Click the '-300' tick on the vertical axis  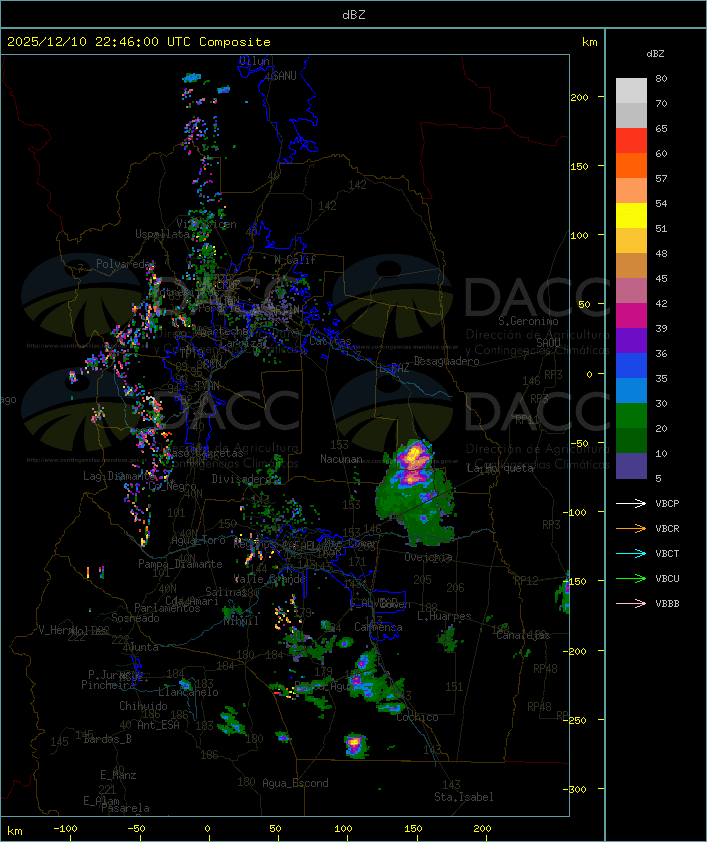coord(576,789)
